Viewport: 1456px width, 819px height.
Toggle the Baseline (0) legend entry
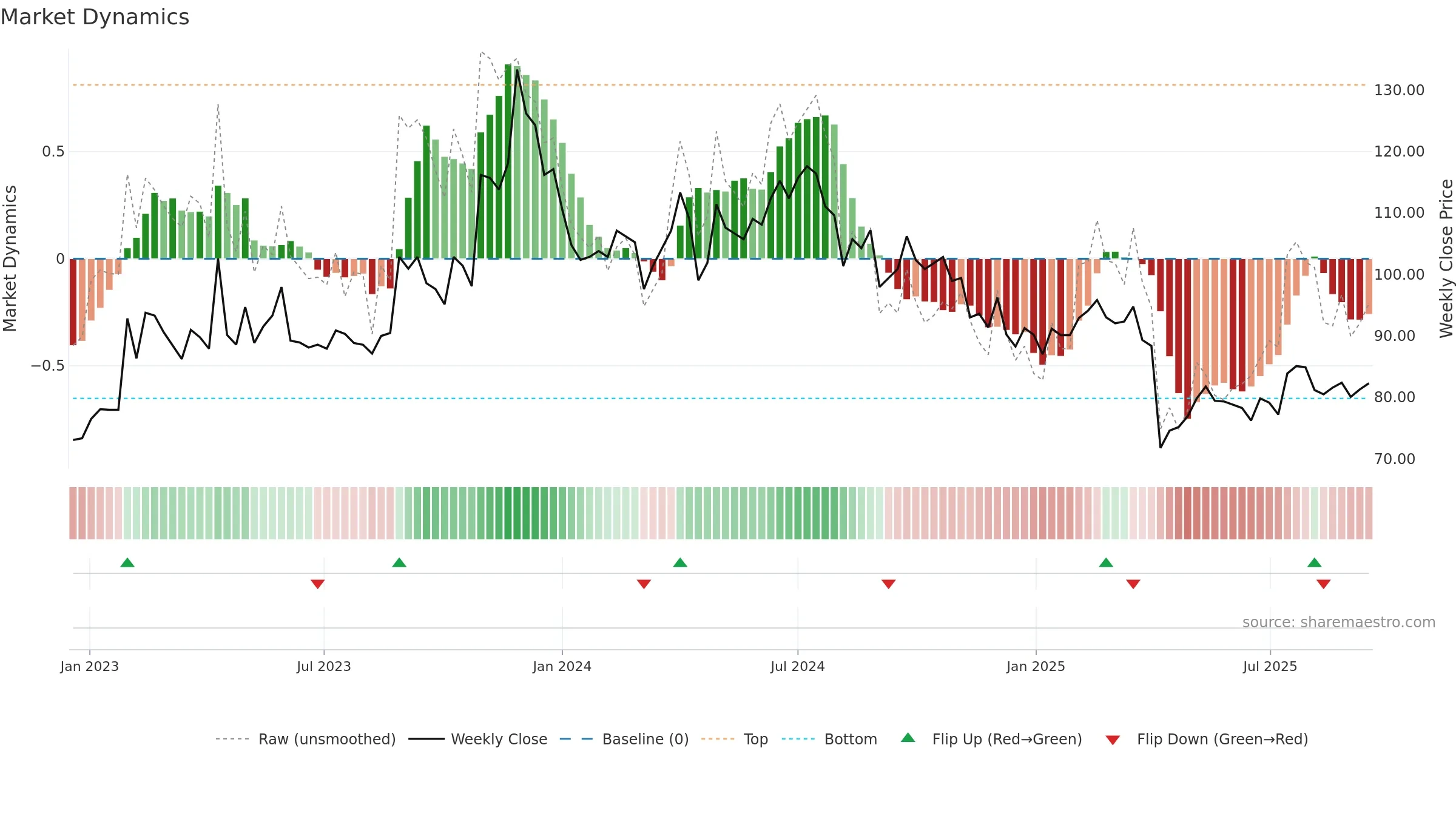624,739
